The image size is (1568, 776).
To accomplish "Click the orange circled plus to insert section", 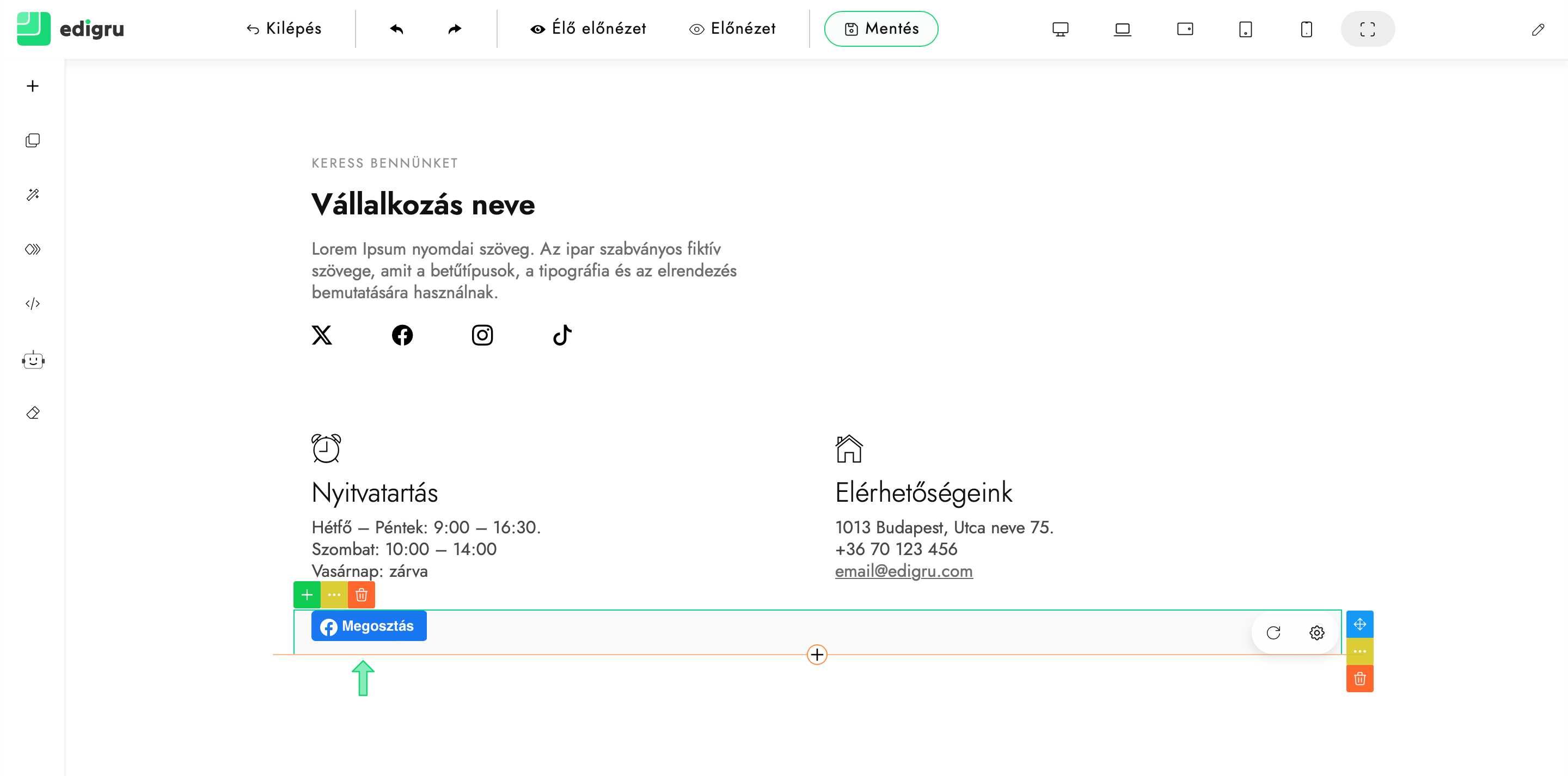I will pyautogui.click(x=817, y=655).
